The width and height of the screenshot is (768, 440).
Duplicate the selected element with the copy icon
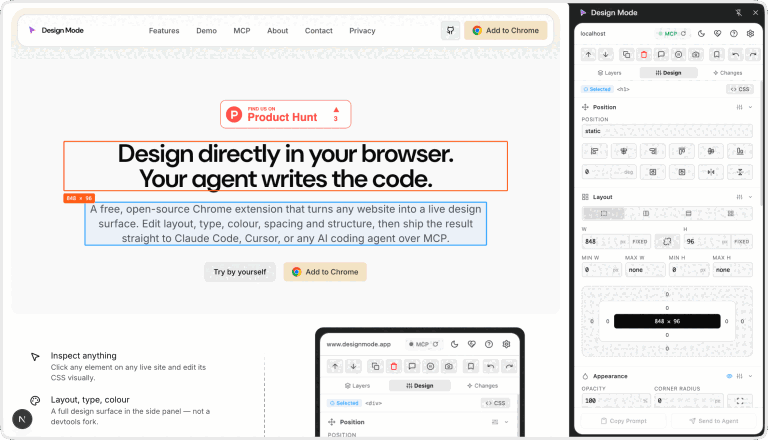coord(626,54)
